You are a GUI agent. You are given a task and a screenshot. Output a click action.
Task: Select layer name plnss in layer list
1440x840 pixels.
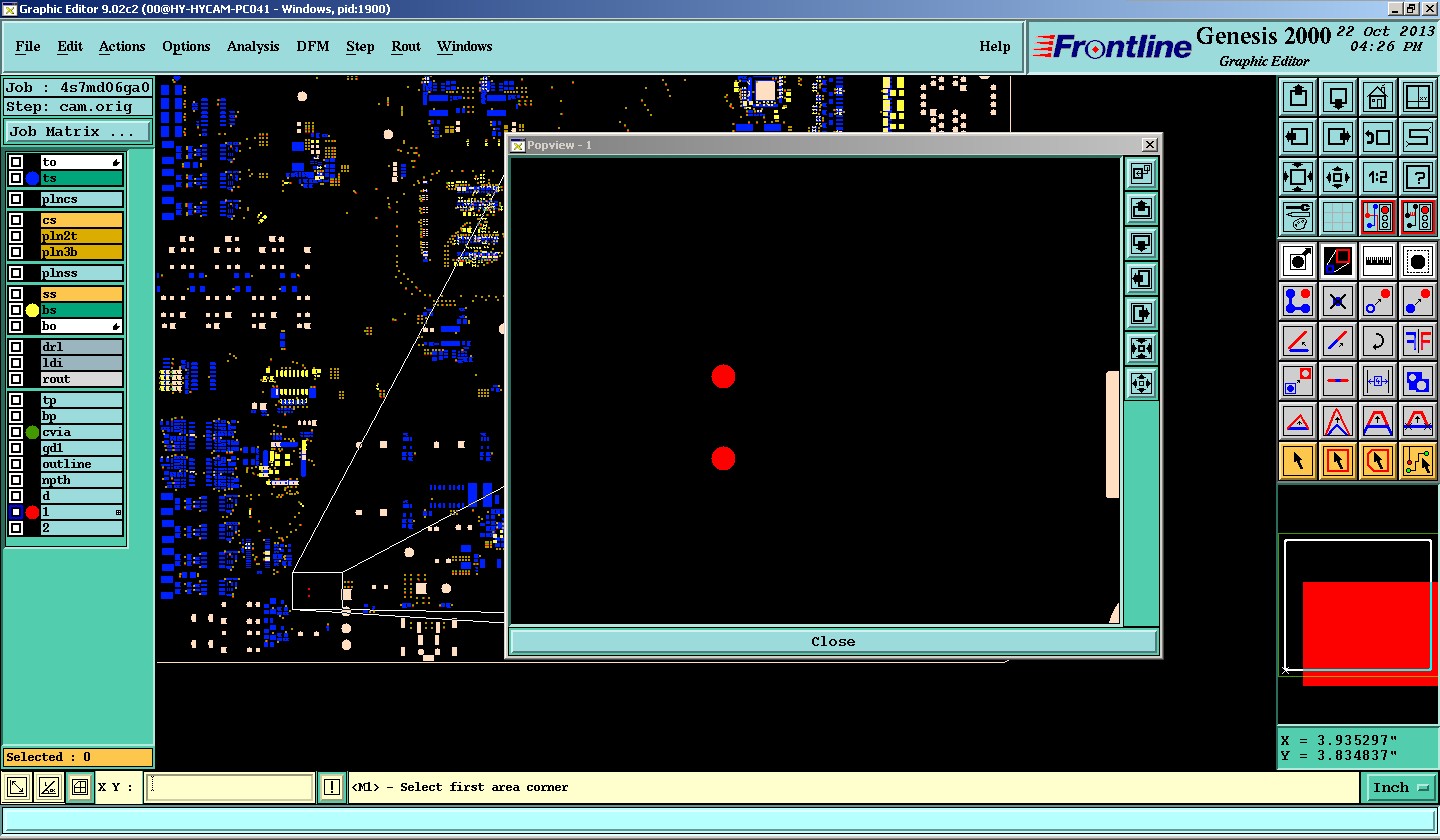tap(82, 273)
